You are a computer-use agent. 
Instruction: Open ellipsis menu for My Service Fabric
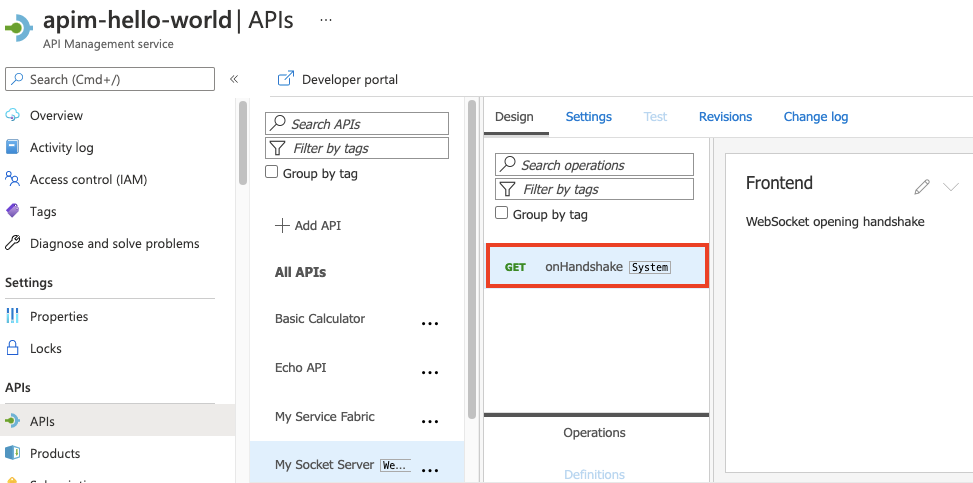tap(430, 422)
